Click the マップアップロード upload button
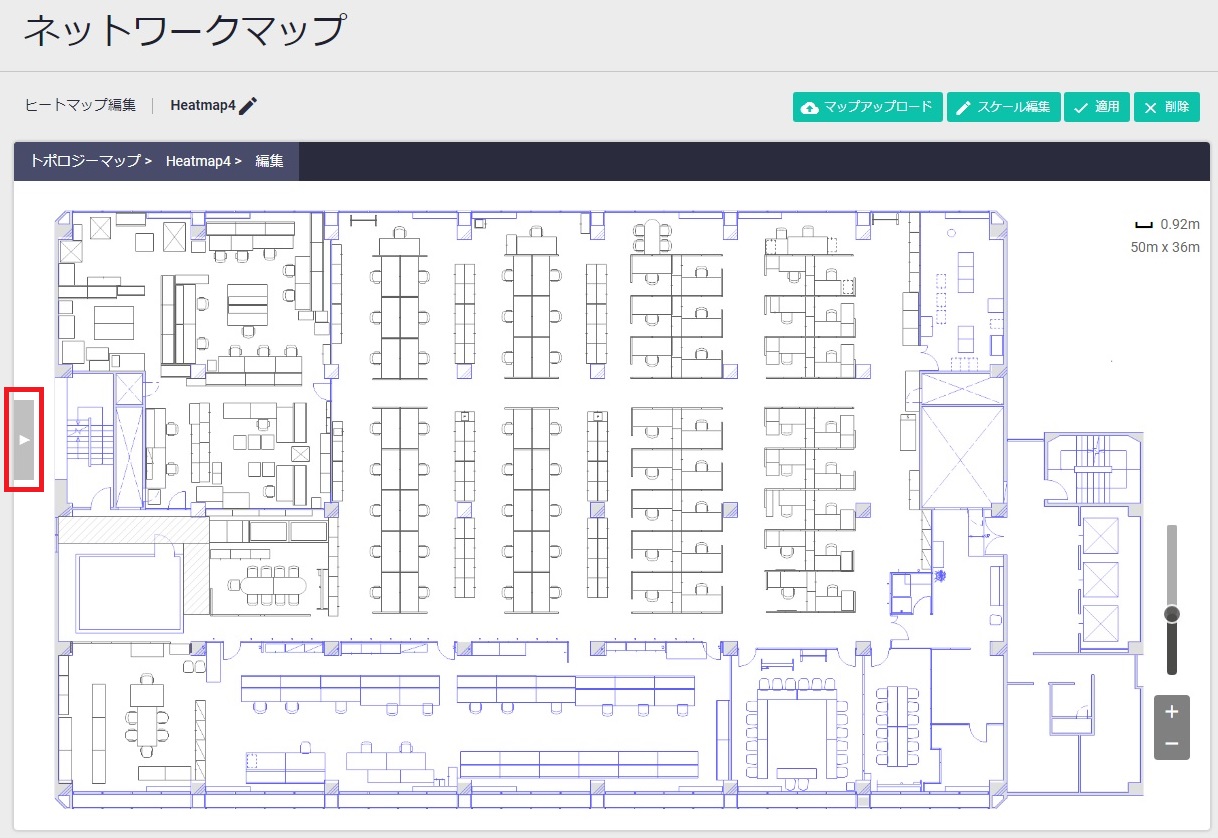This screenshot has width=1218, height=838. pos(867,107)
